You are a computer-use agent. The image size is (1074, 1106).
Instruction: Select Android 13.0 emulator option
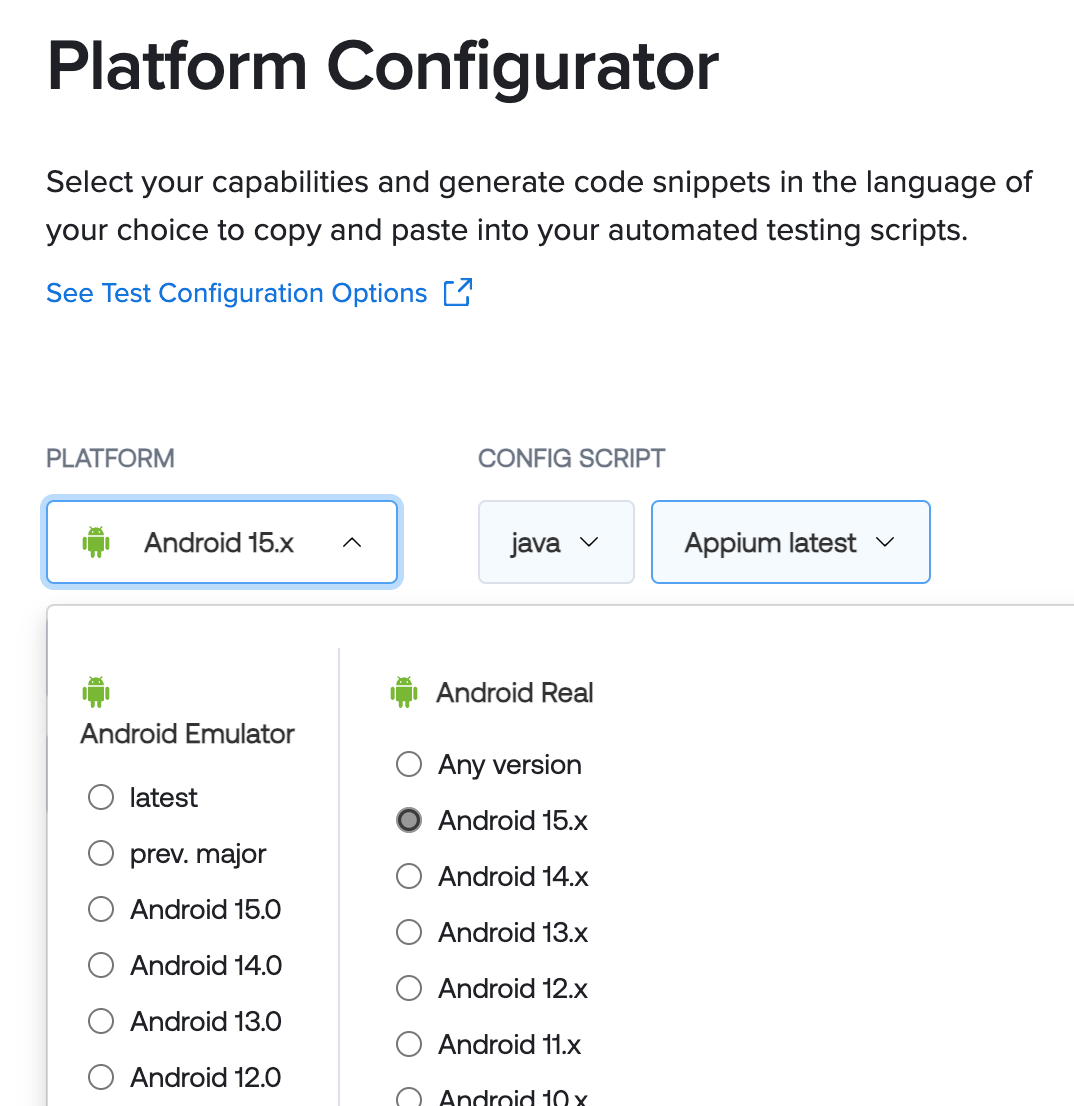tap(101, 1021)
